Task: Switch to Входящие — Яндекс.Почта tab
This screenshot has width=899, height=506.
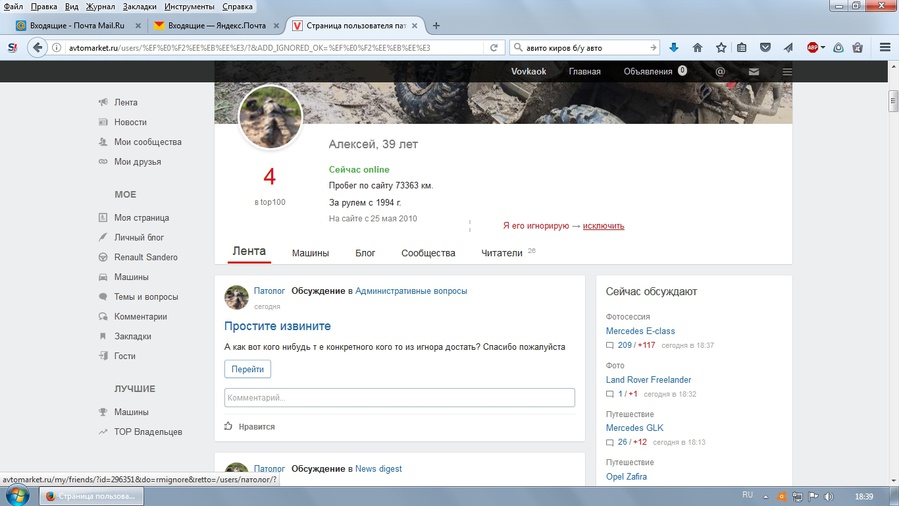Action: pyautogui.click(x=217, y=25)
